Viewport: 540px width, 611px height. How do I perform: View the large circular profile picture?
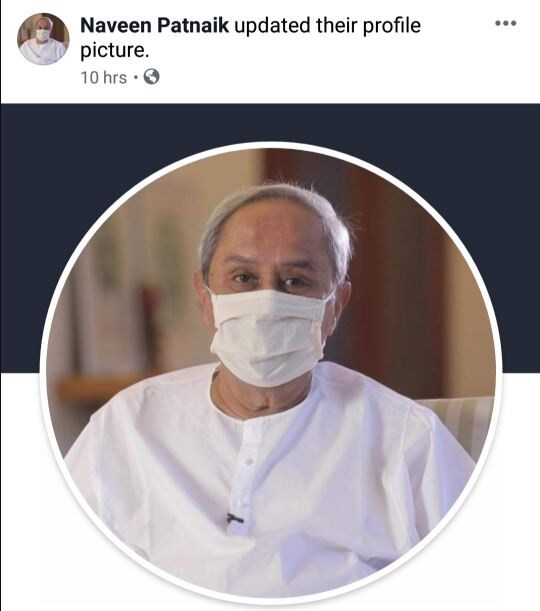271,373
